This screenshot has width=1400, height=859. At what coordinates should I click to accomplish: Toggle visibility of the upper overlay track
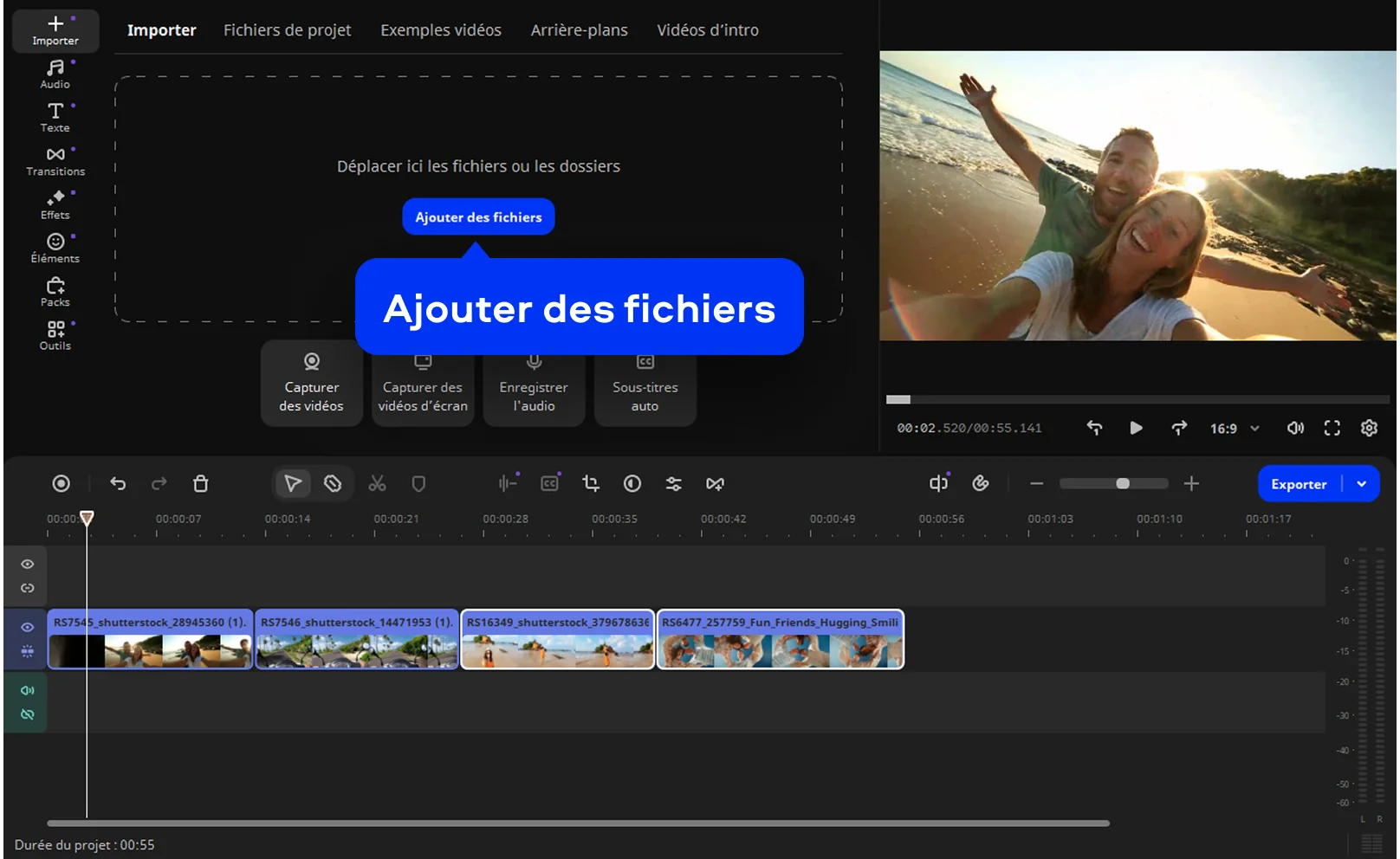pos(28,565)
